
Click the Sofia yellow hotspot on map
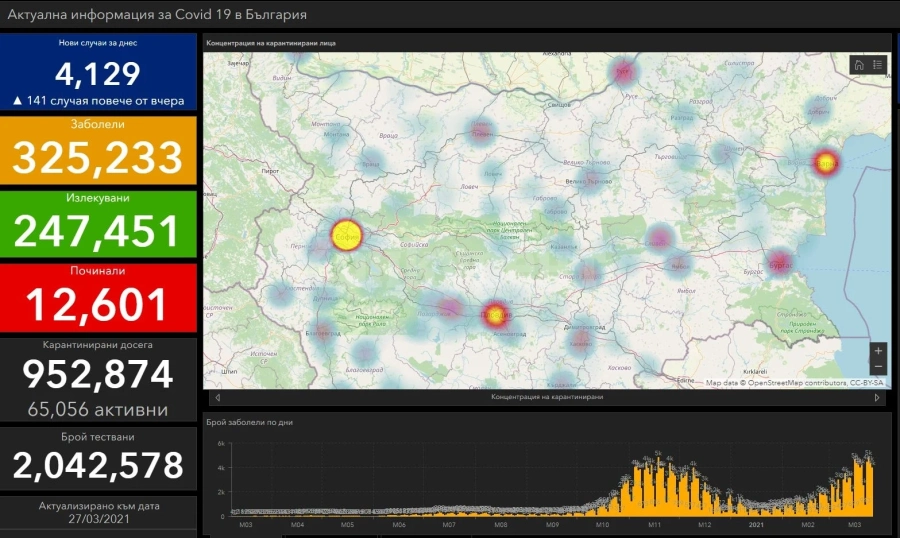[x=347, y=235]
